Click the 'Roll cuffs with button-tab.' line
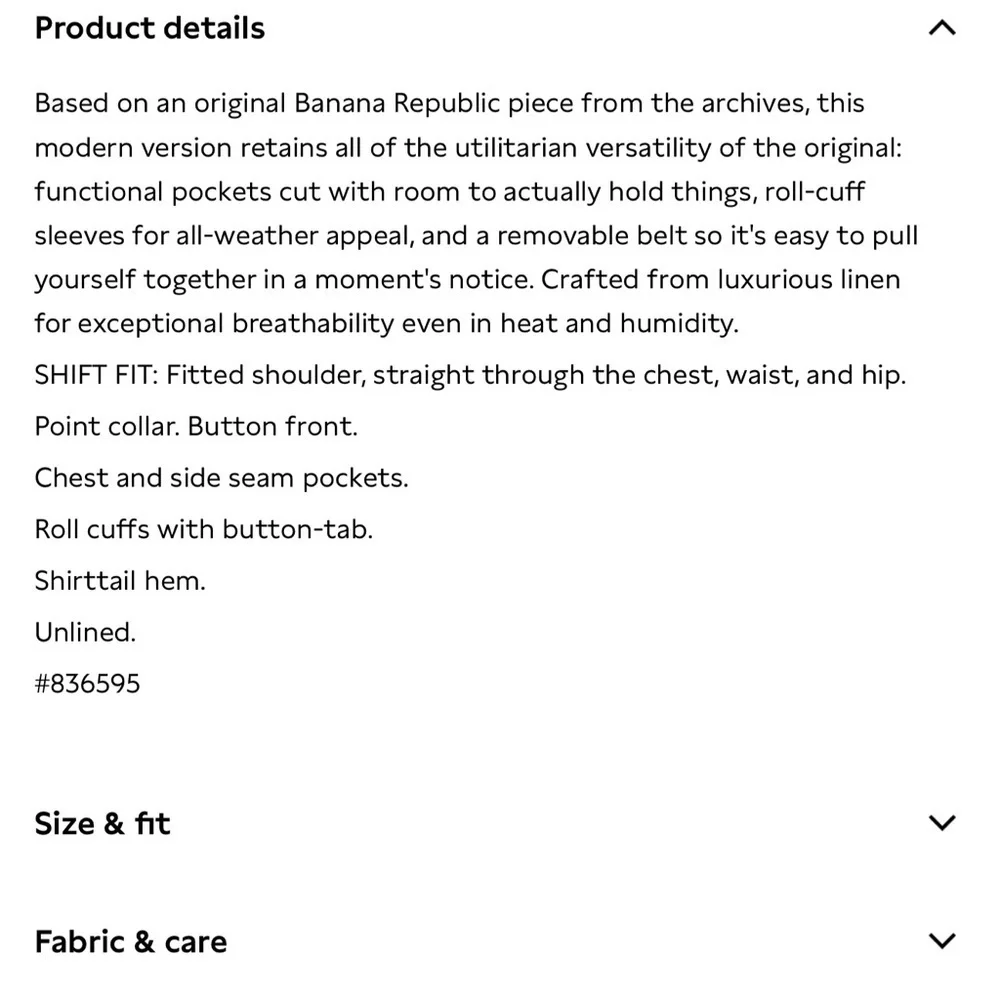 coord(203,529)
